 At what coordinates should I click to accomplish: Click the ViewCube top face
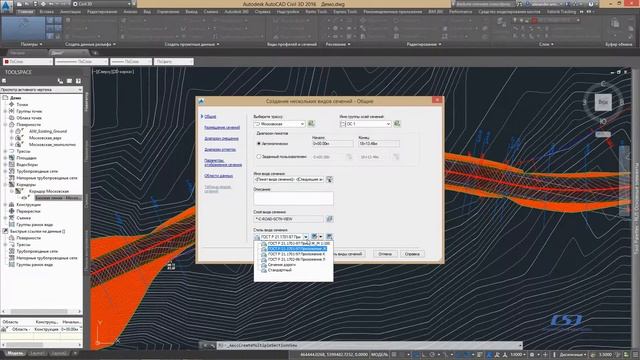603,102
